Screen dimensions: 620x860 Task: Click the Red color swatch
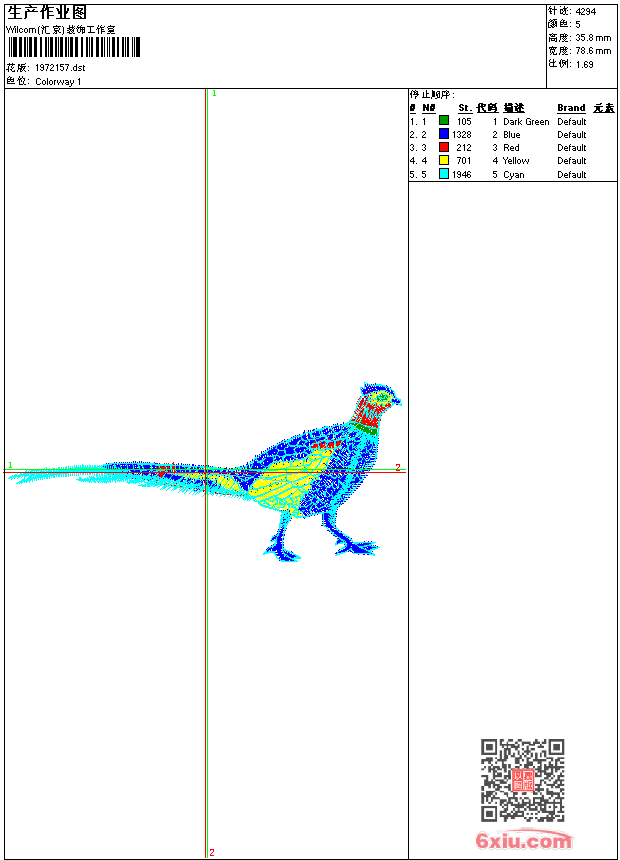[x=444, y=147]
